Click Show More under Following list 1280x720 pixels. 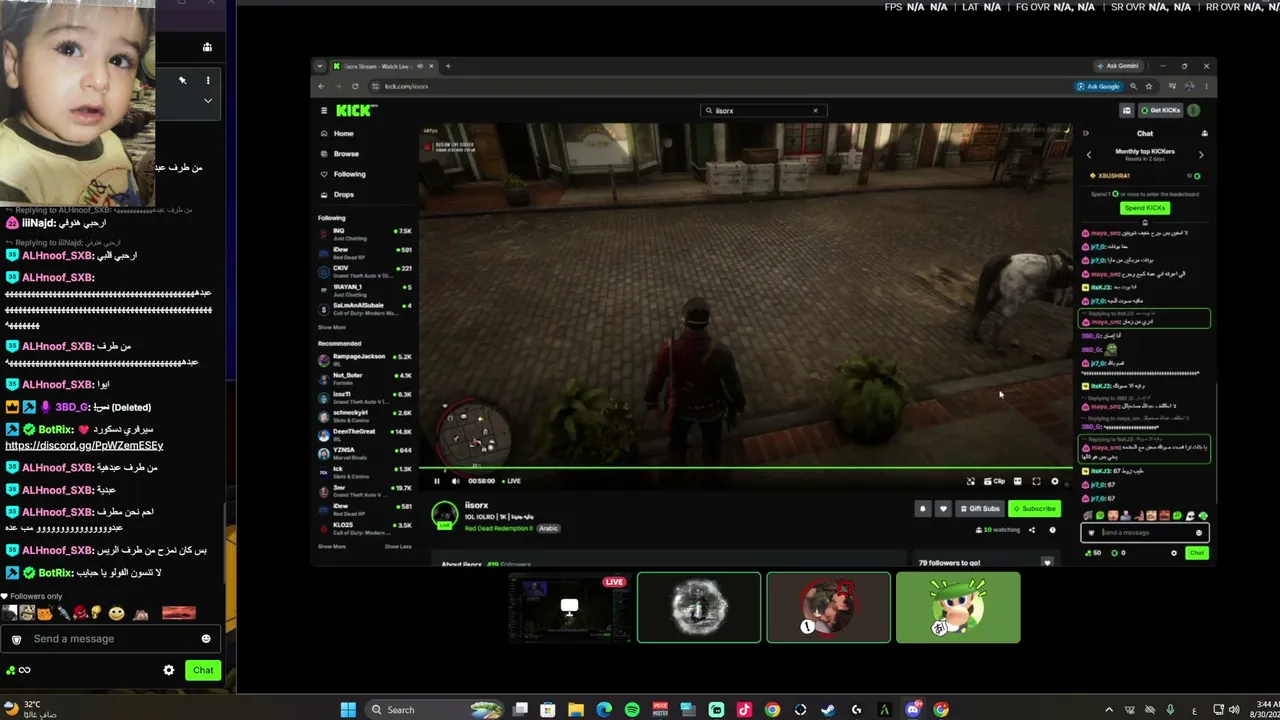pyautogui.click(x=332, y=327)
